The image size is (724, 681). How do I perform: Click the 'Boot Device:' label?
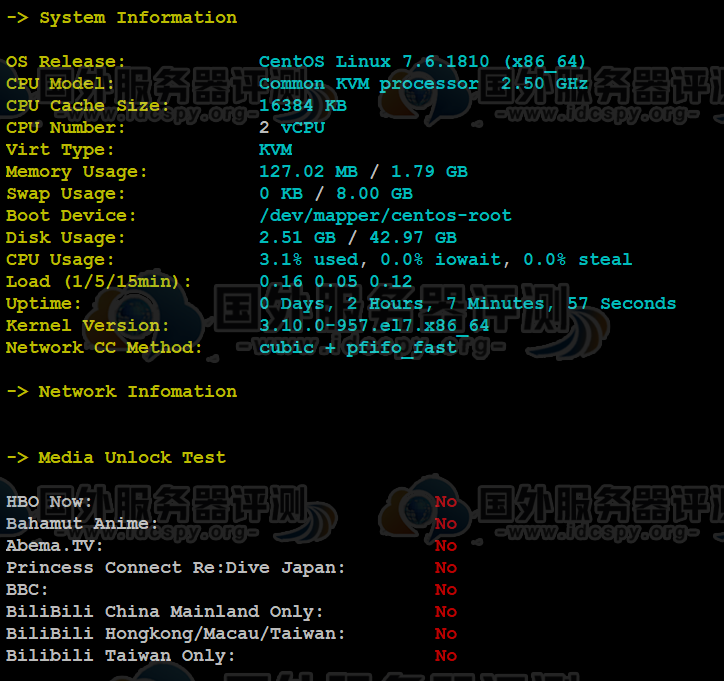click(71, 216)
